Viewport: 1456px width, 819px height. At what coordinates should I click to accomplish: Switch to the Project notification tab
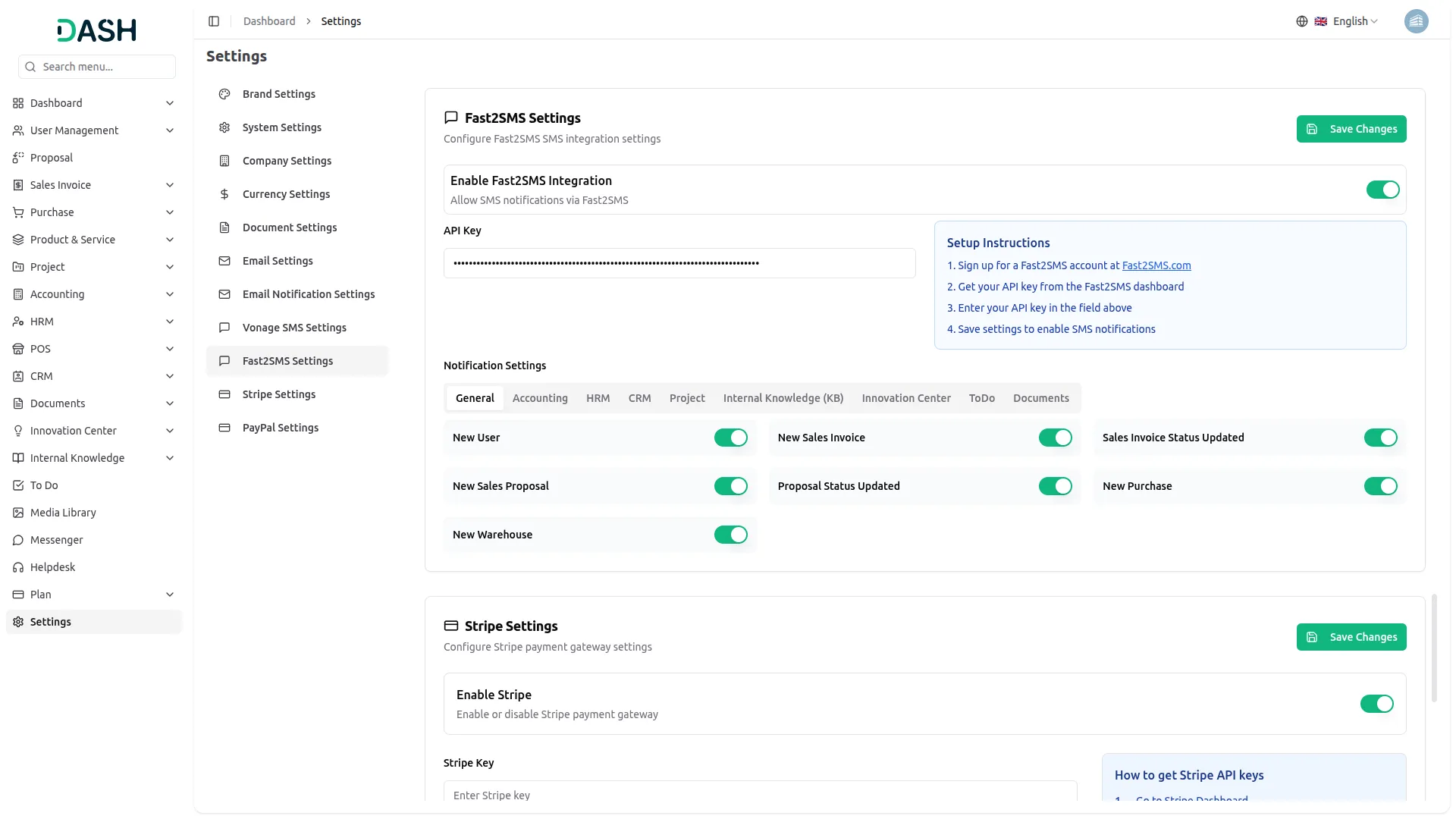687,398
